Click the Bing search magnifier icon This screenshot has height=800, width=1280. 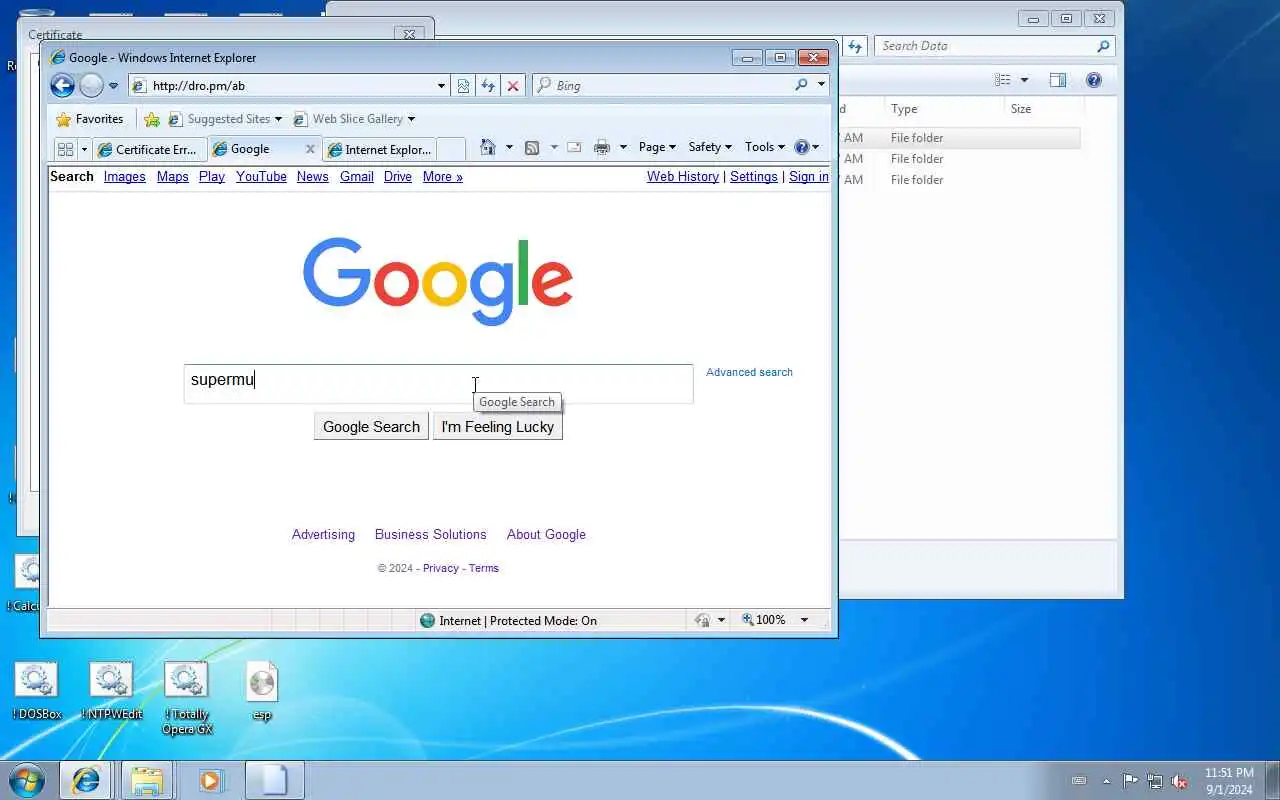[801, 86]
